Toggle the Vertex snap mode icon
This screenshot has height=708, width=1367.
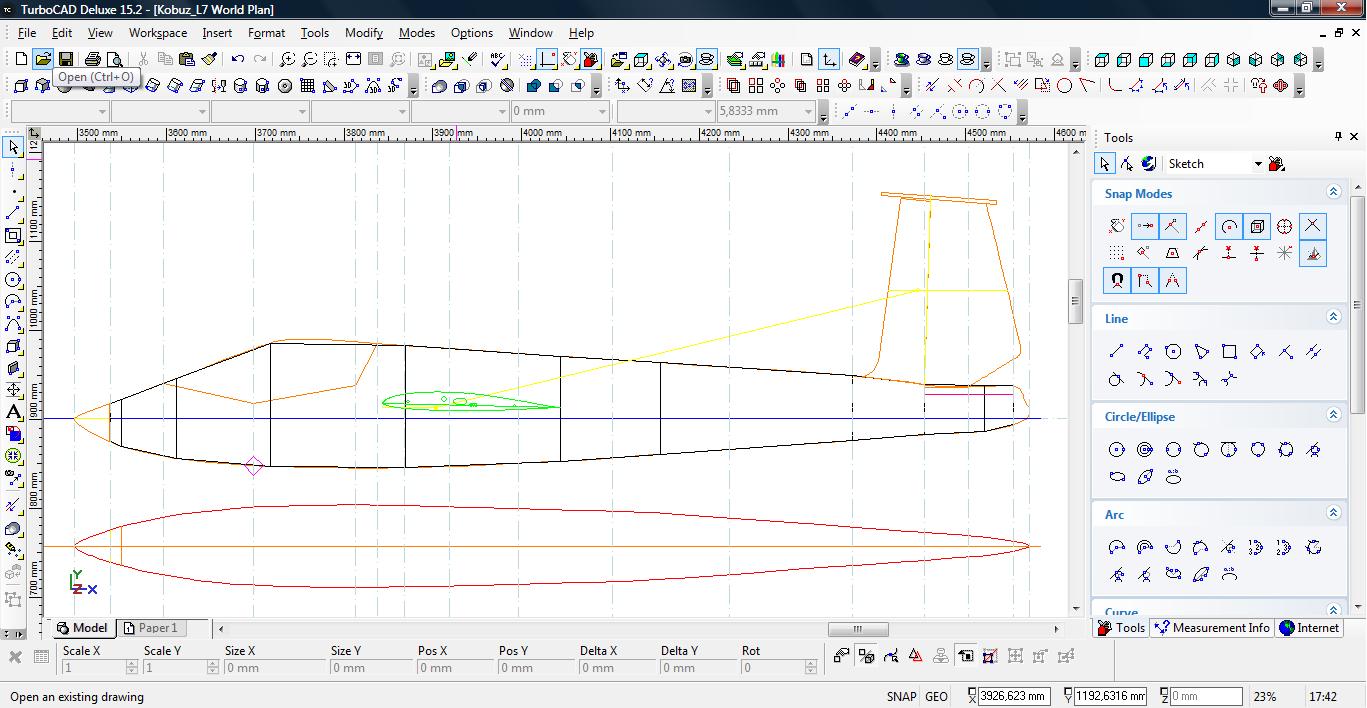[1145, 226]
